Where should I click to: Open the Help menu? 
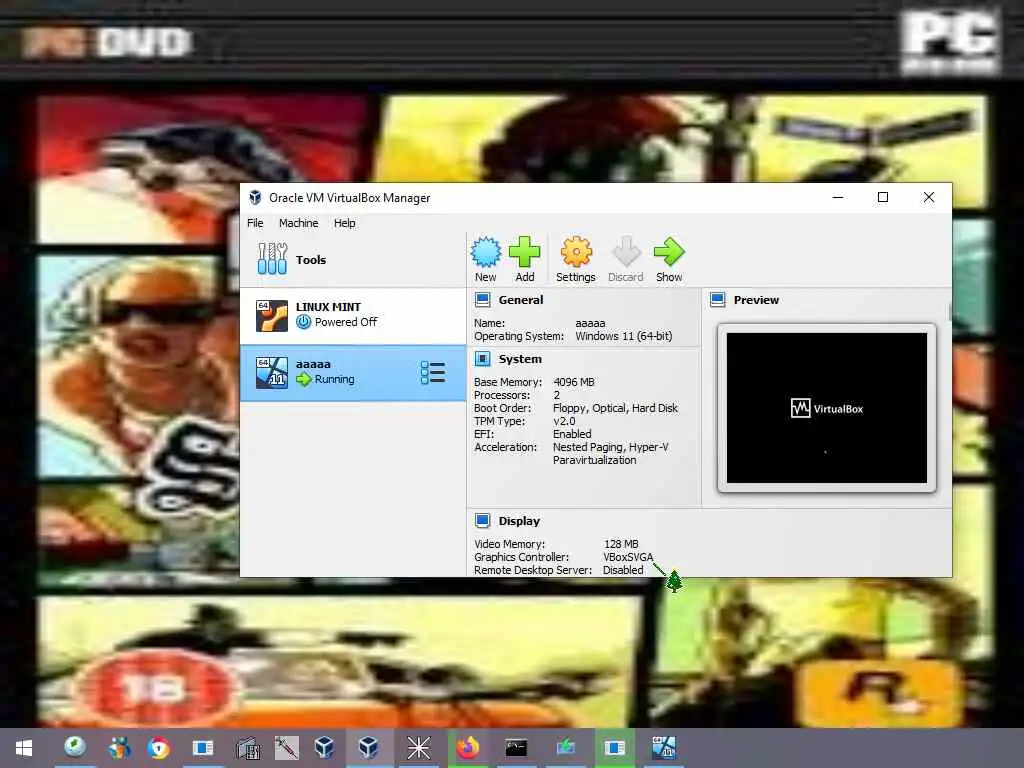[345, 223]
